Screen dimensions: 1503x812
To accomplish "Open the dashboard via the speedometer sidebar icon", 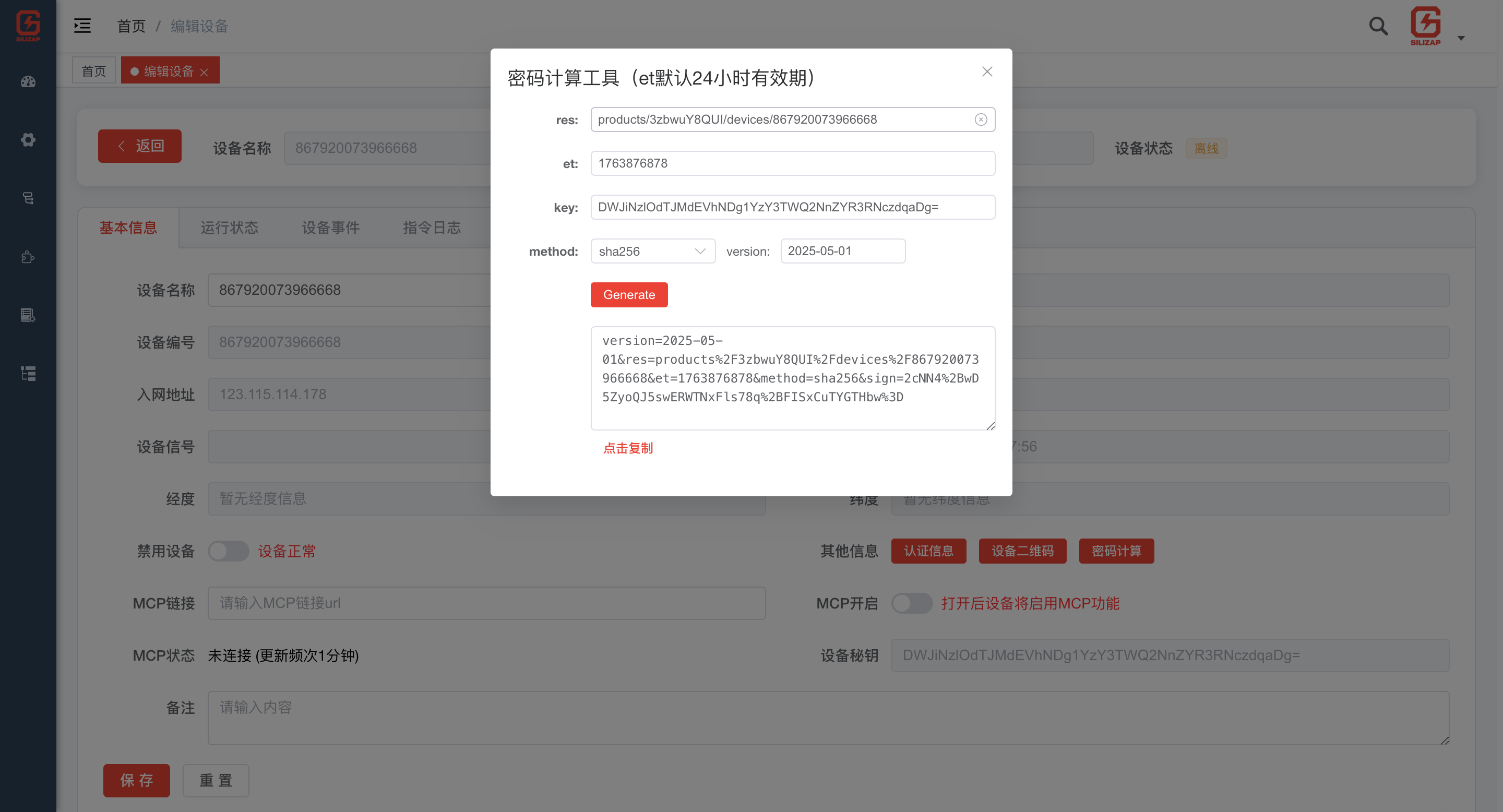I will 28,81.
